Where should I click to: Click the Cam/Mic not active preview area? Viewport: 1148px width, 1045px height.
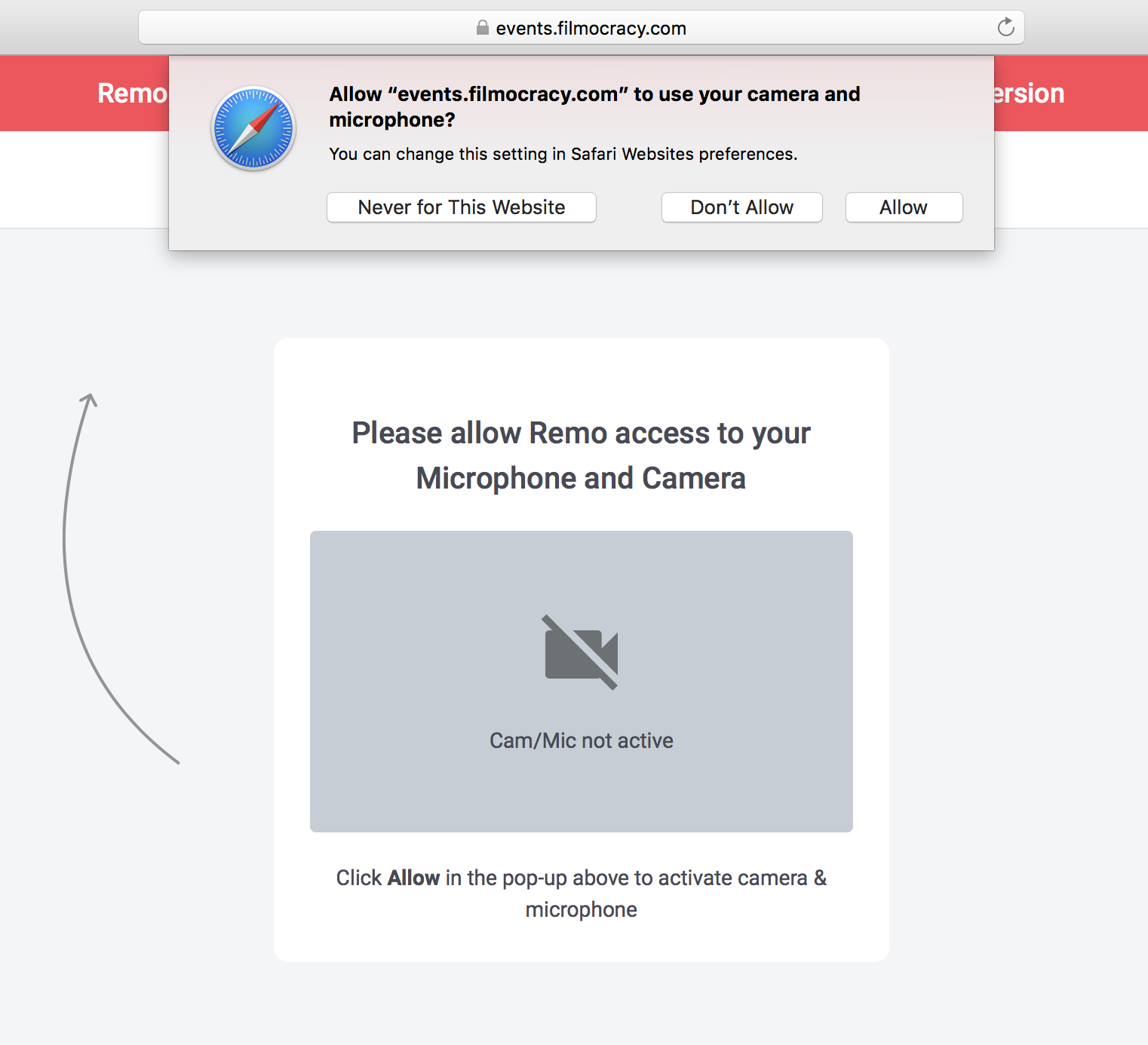[581, 682]
